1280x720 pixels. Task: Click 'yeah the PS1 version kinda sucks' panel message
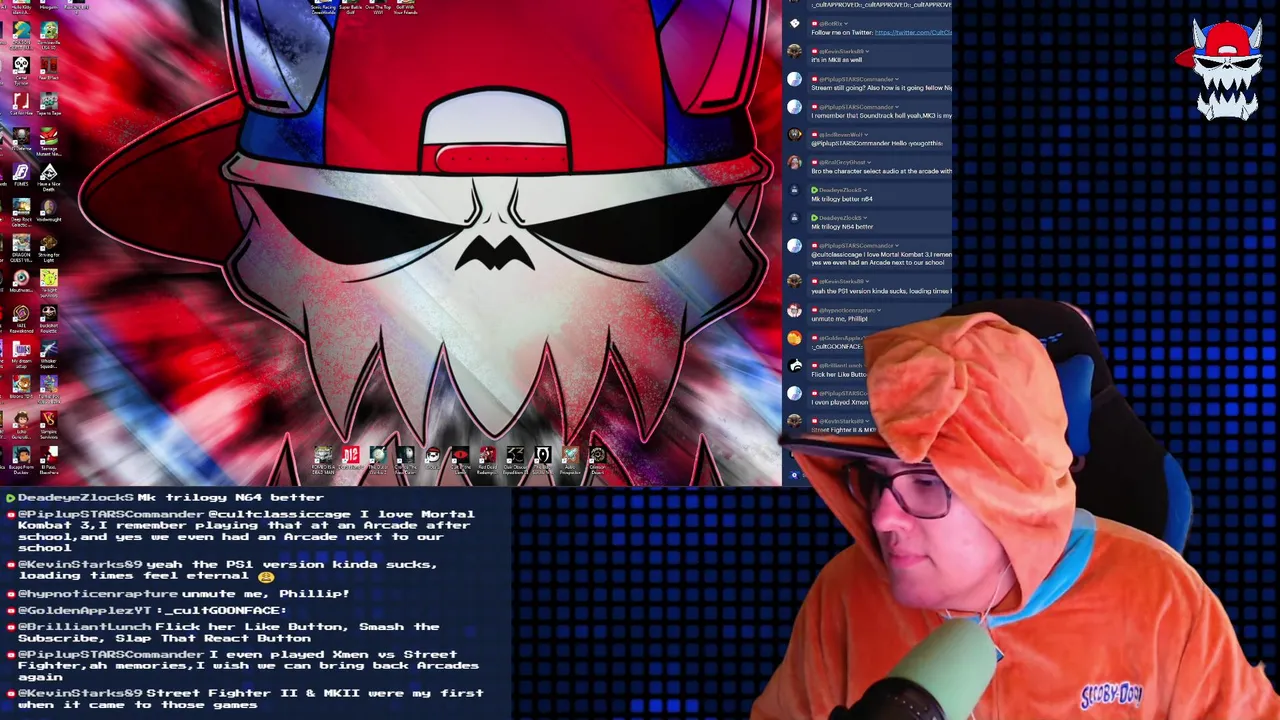pos(882,291)
